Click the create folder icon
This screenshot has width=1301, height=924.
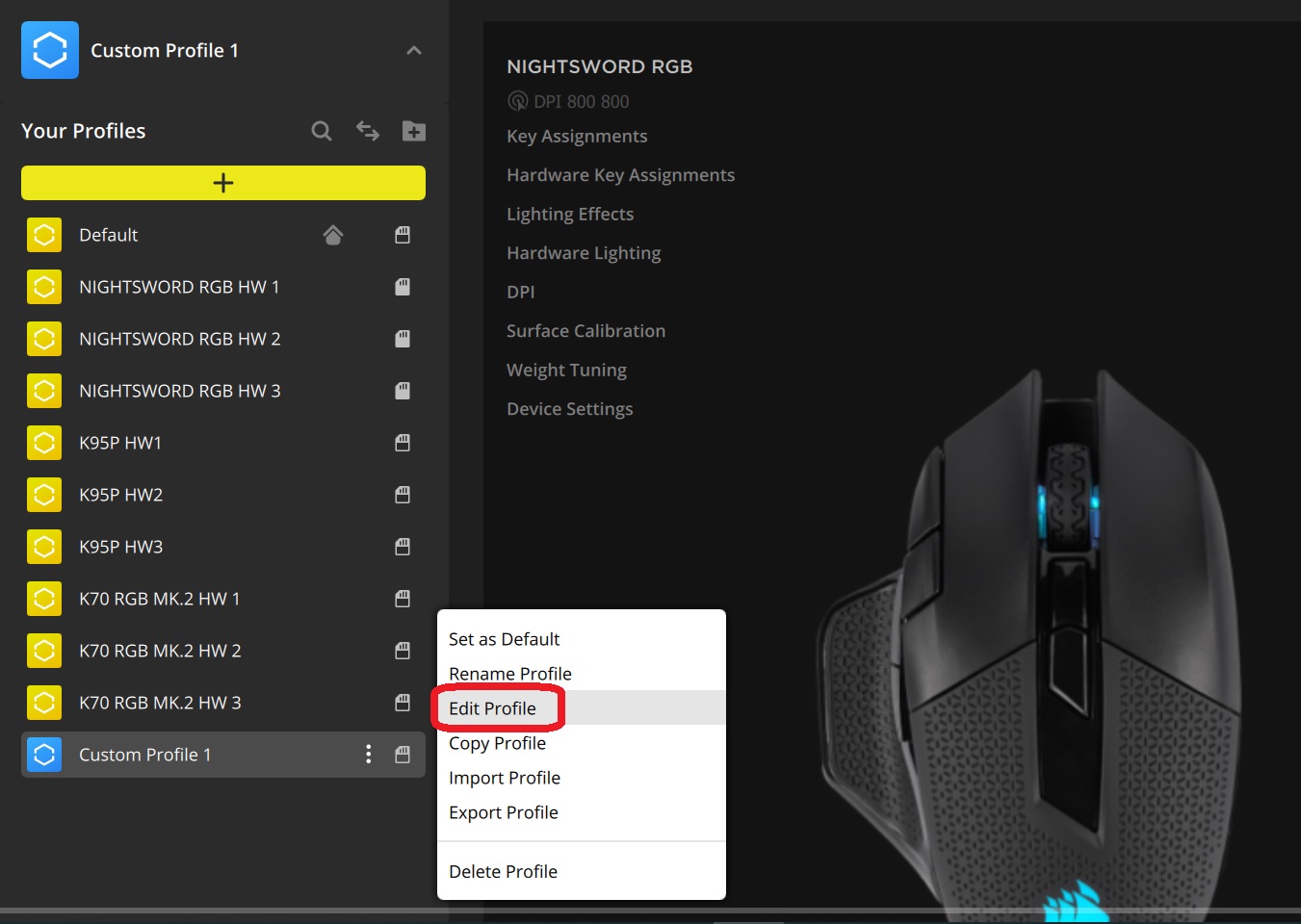pos(414,131)
